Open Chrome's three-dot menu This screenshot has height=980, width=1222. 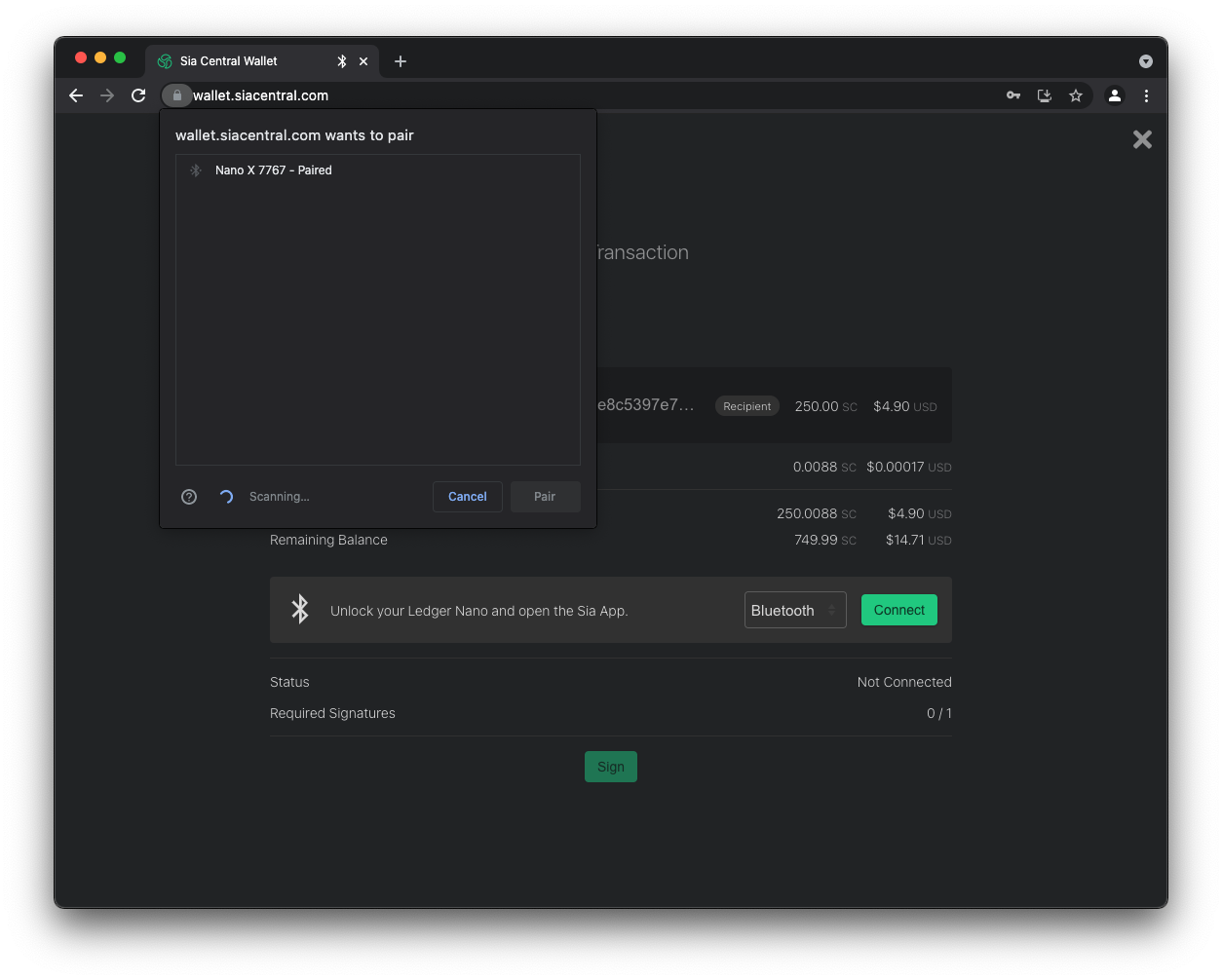(x=1146, y=95)
